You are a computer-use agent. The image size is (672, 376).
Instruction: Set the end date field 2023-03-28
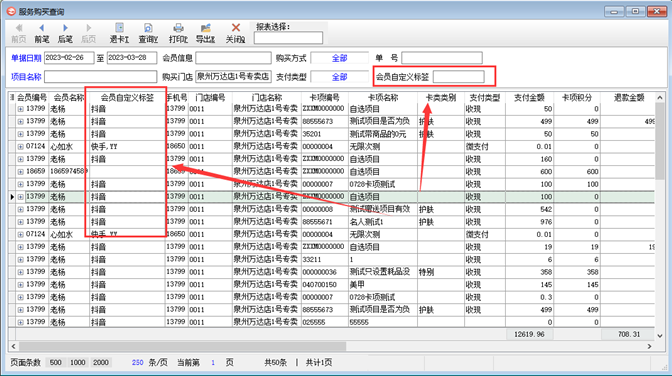coord(132,58)
